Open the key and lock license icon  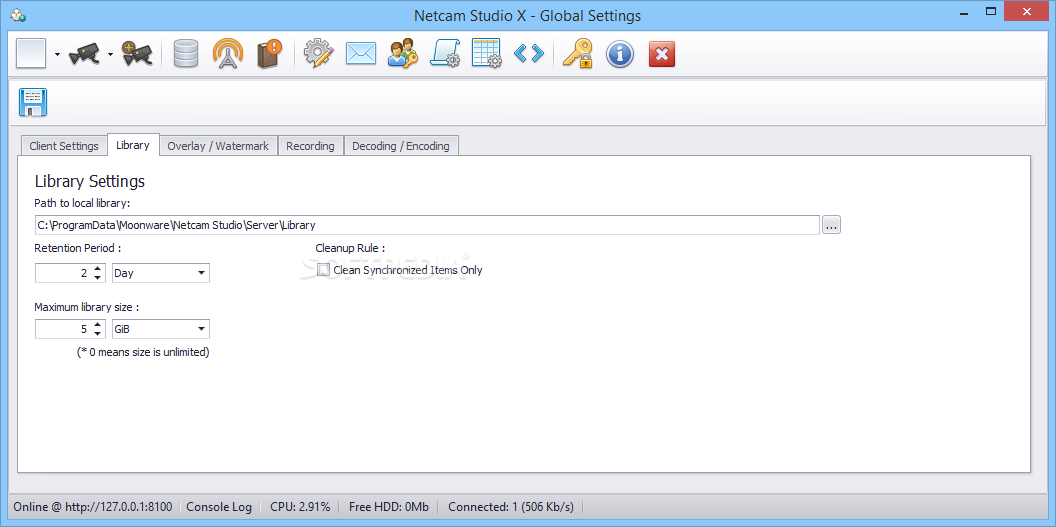(578, 54)
